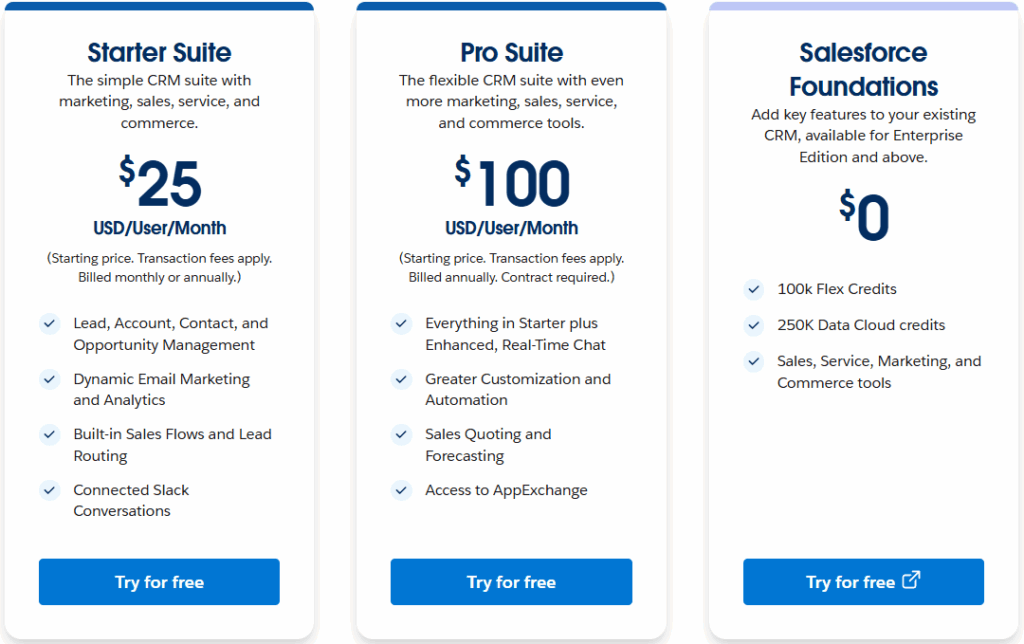Image resolution: width=1024 pixels, height=644 pixels.
Task: Select the Starter Suite heading
Action: click(159, 52)
